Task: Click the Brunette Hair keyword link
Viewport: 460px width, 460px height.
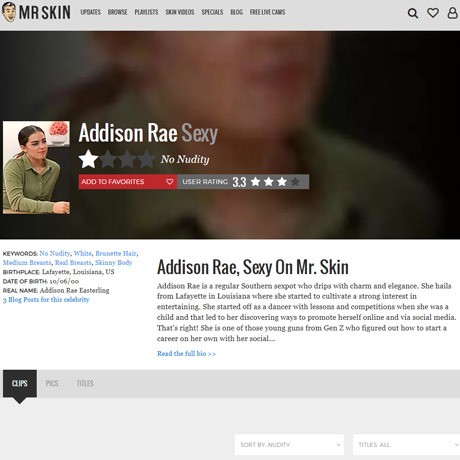Action: tap(116, 253)
